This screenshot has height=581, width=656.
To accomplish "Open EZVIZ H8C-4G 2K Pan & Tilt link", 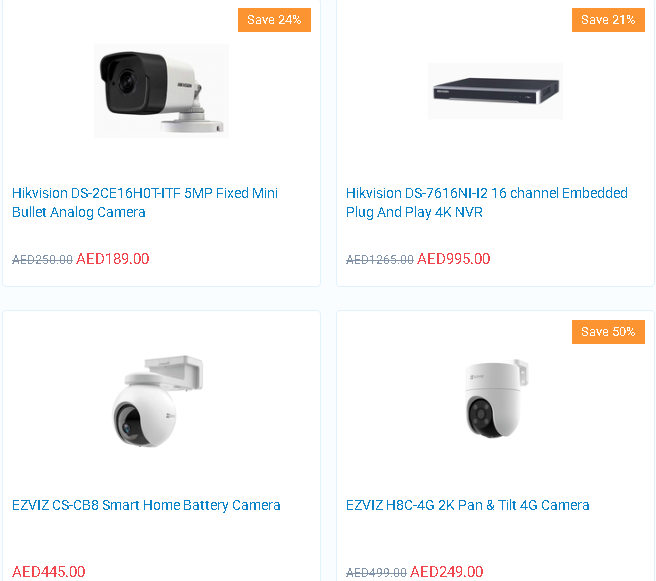I will [x=467, y=505].
